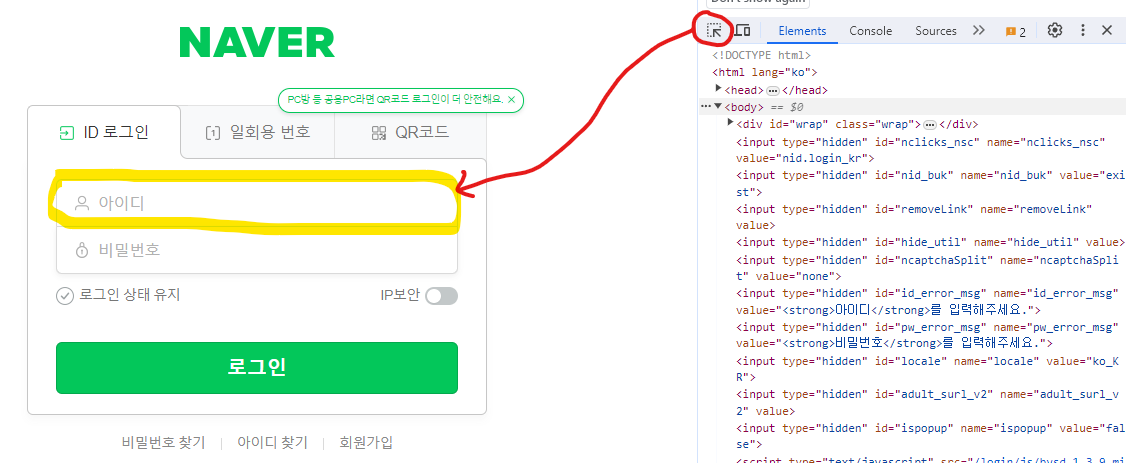Activate the DevTools inspect element picker
This screenshot has width=1126, height=463.
(715, 30)
